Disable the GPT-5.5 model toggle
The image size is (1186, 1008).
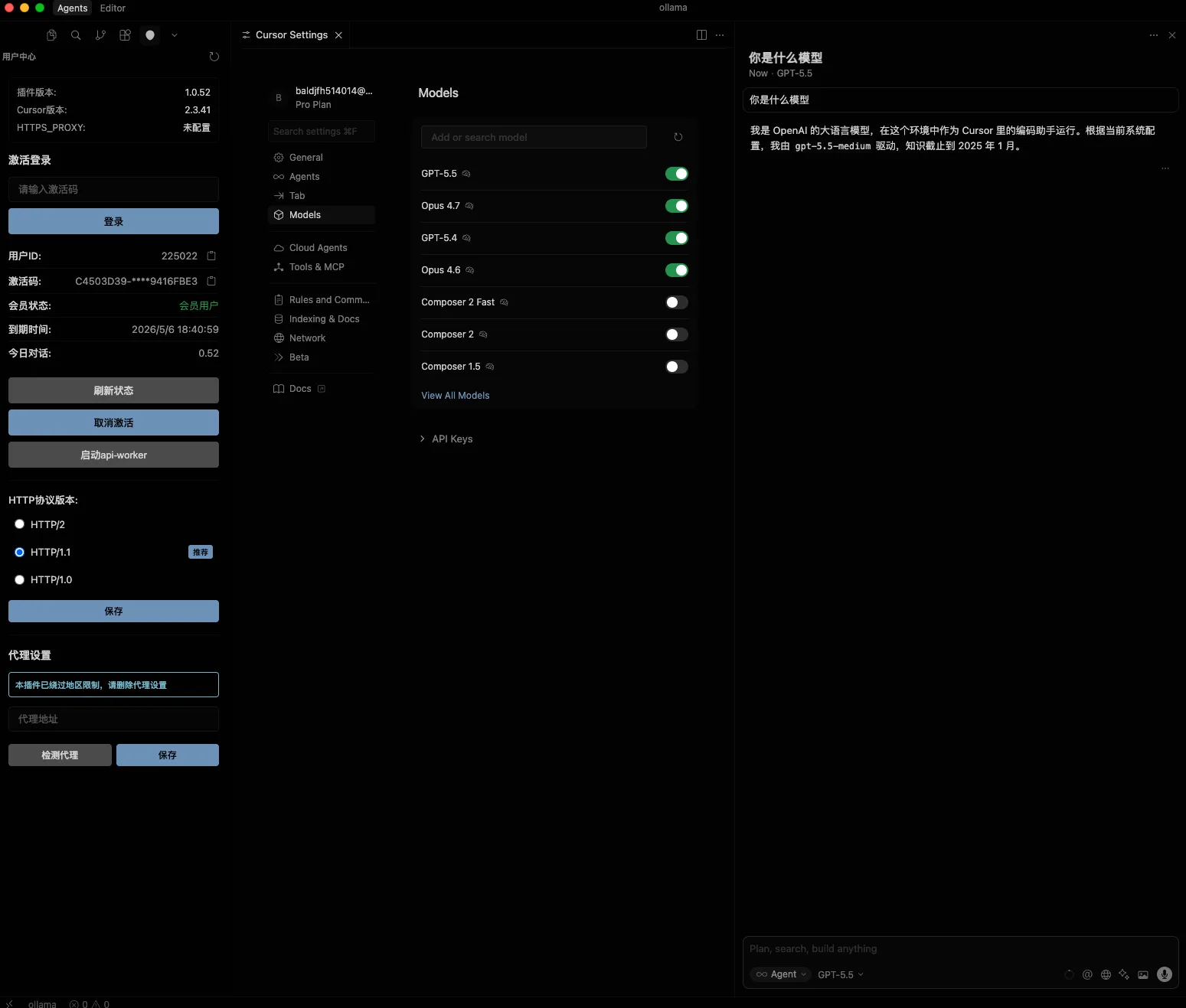[x=677, y=174]
